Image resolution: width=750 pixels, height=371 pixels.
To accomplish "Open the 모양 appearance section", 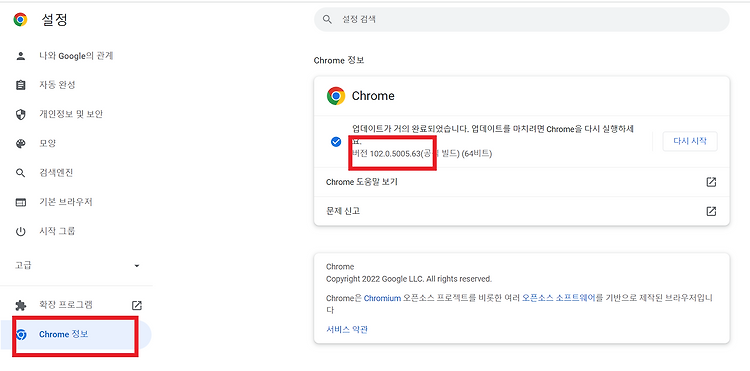I will pyautogui.click(x=47, y=143).
